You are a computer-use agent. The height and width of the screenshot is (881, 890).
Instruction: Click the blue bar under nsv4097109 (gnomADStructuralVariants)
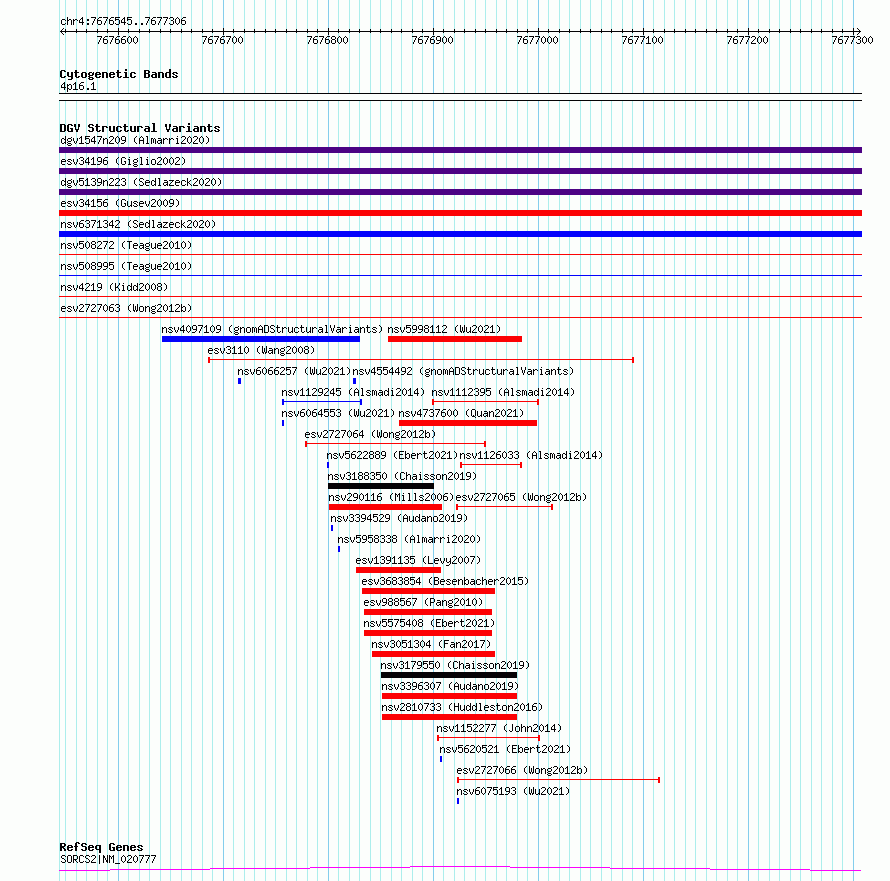(x=261, y=339)
